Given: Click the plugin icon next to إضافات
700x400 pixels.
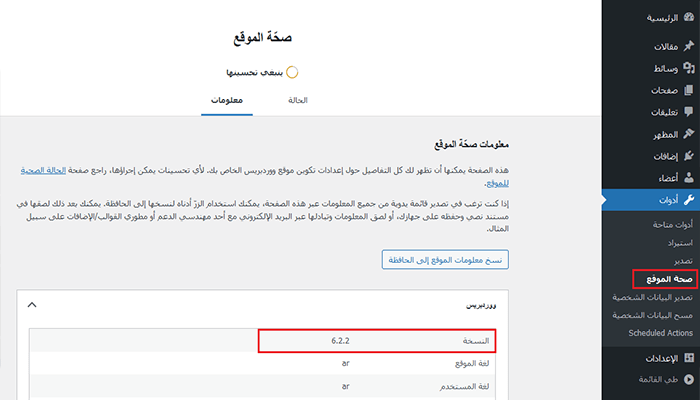Looking at the screenshot, I should click(689, 156).
